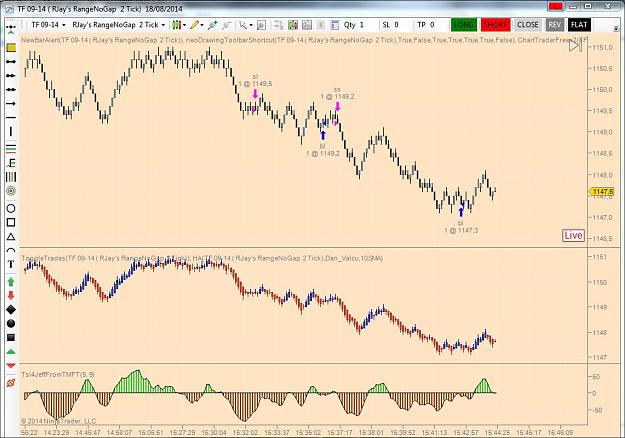Open the RJay's RangeNoGap 2 Tick dropdown
625x438 pixels.
pyautogui.click(x=118, y=25)
